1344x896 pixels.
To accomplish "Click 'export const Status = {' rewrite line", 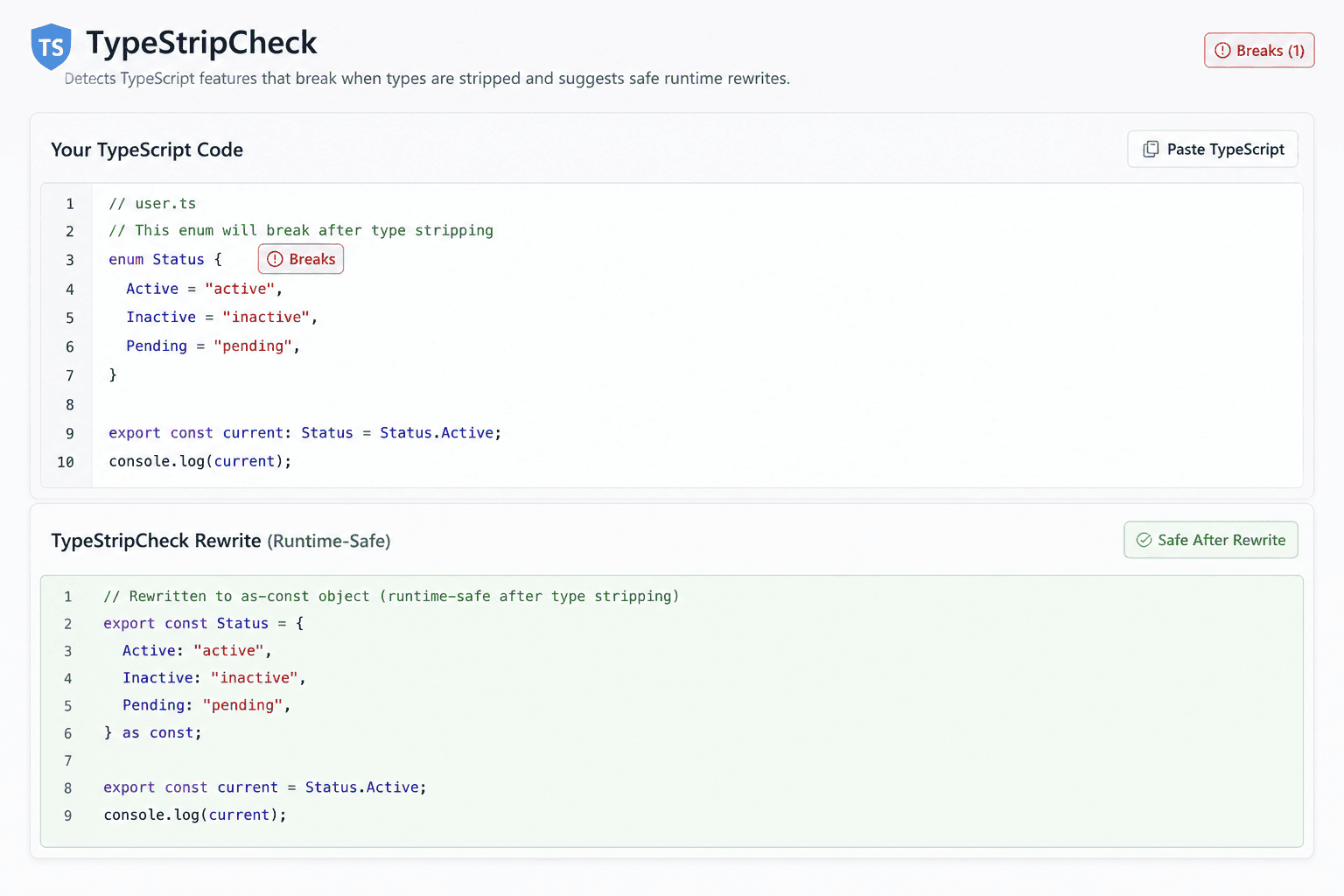I will (x=204, y=624).
